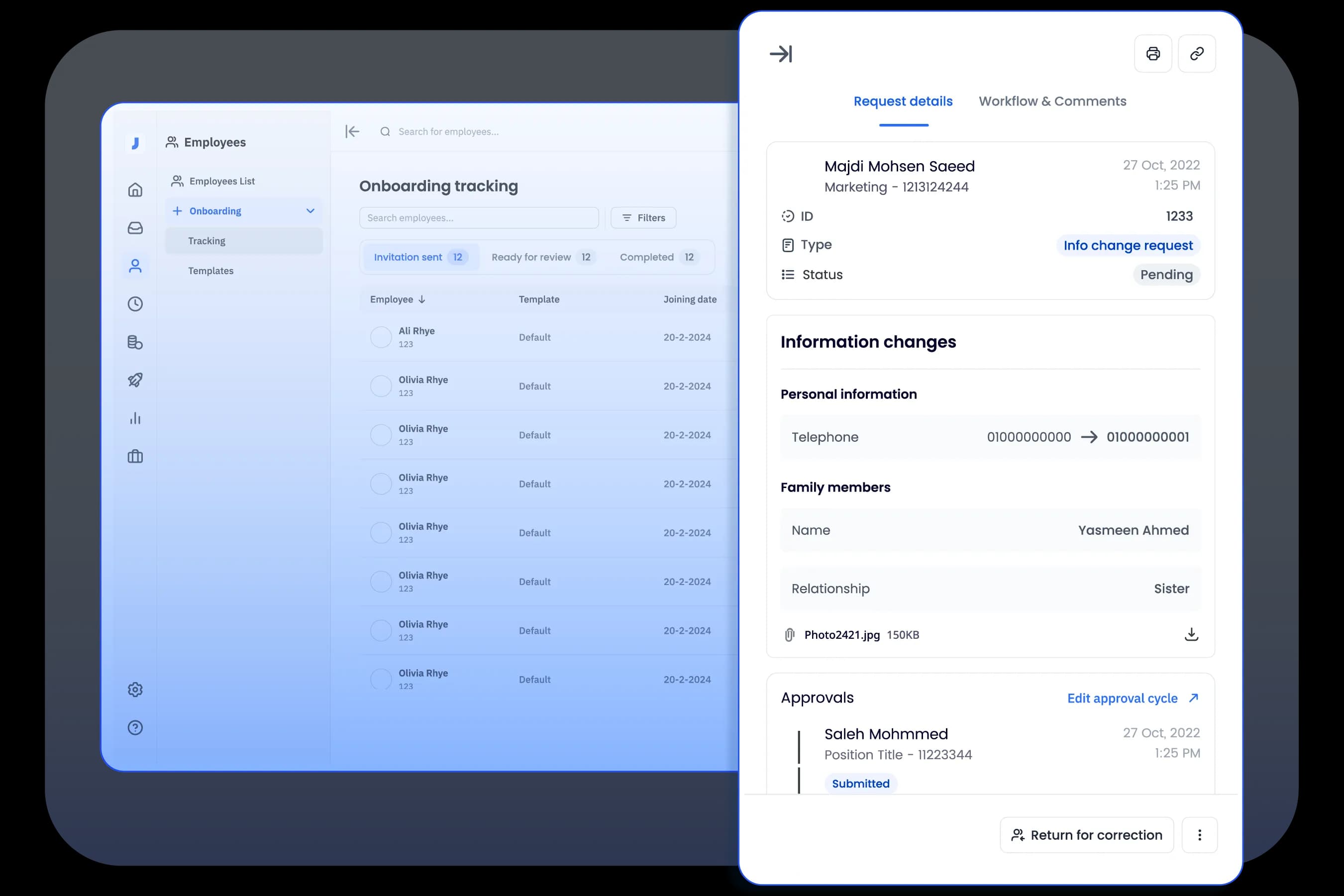Click the Majdi Mohsen Saeed name
The width and height of the screenshot is (1344, 896).
click(900, 166)
